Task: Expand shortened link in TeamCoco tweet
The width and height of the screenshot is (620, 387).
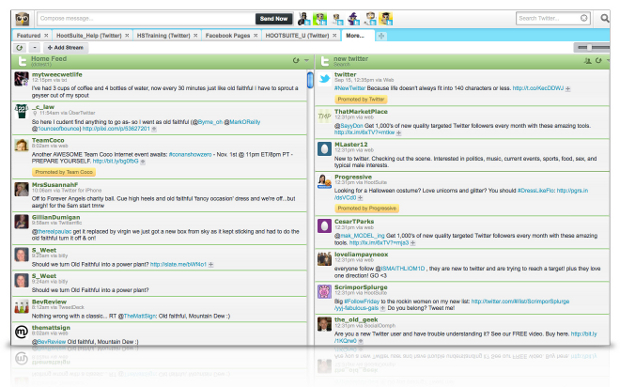Action: click(x=143, y=162)
